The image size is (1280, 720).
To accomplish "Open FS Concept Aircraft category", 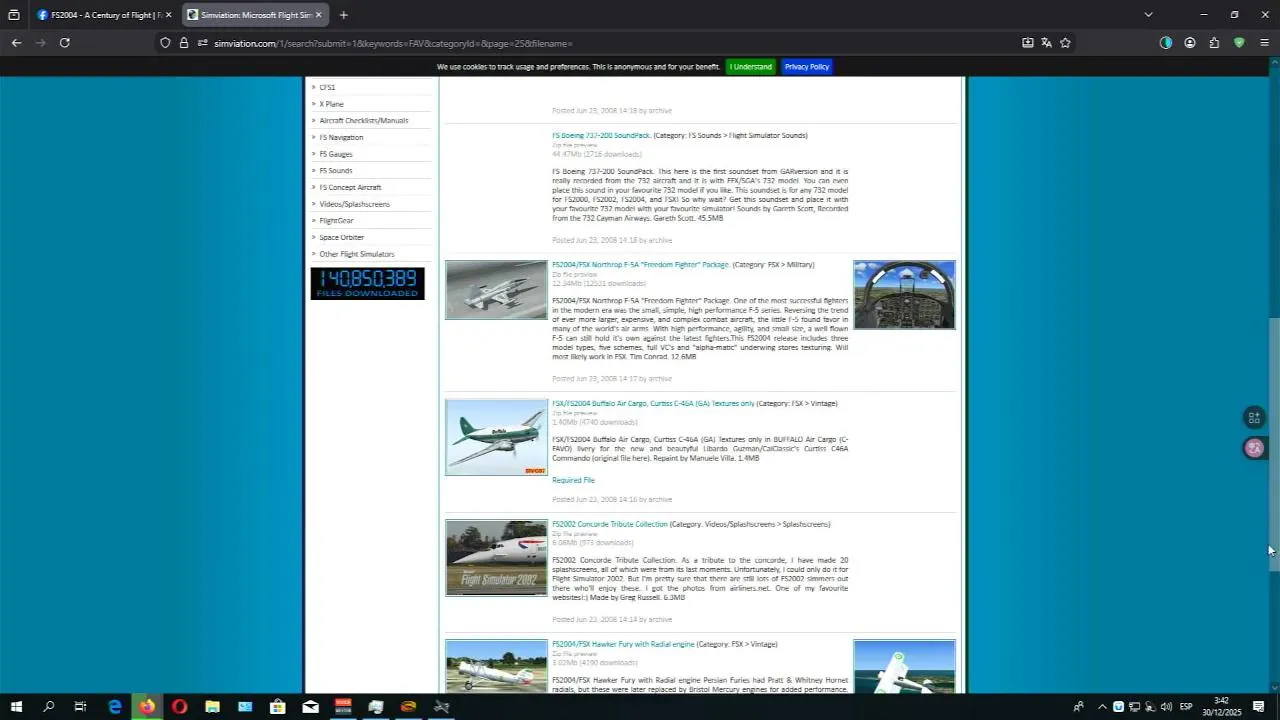I will click(x=350, y=188).
